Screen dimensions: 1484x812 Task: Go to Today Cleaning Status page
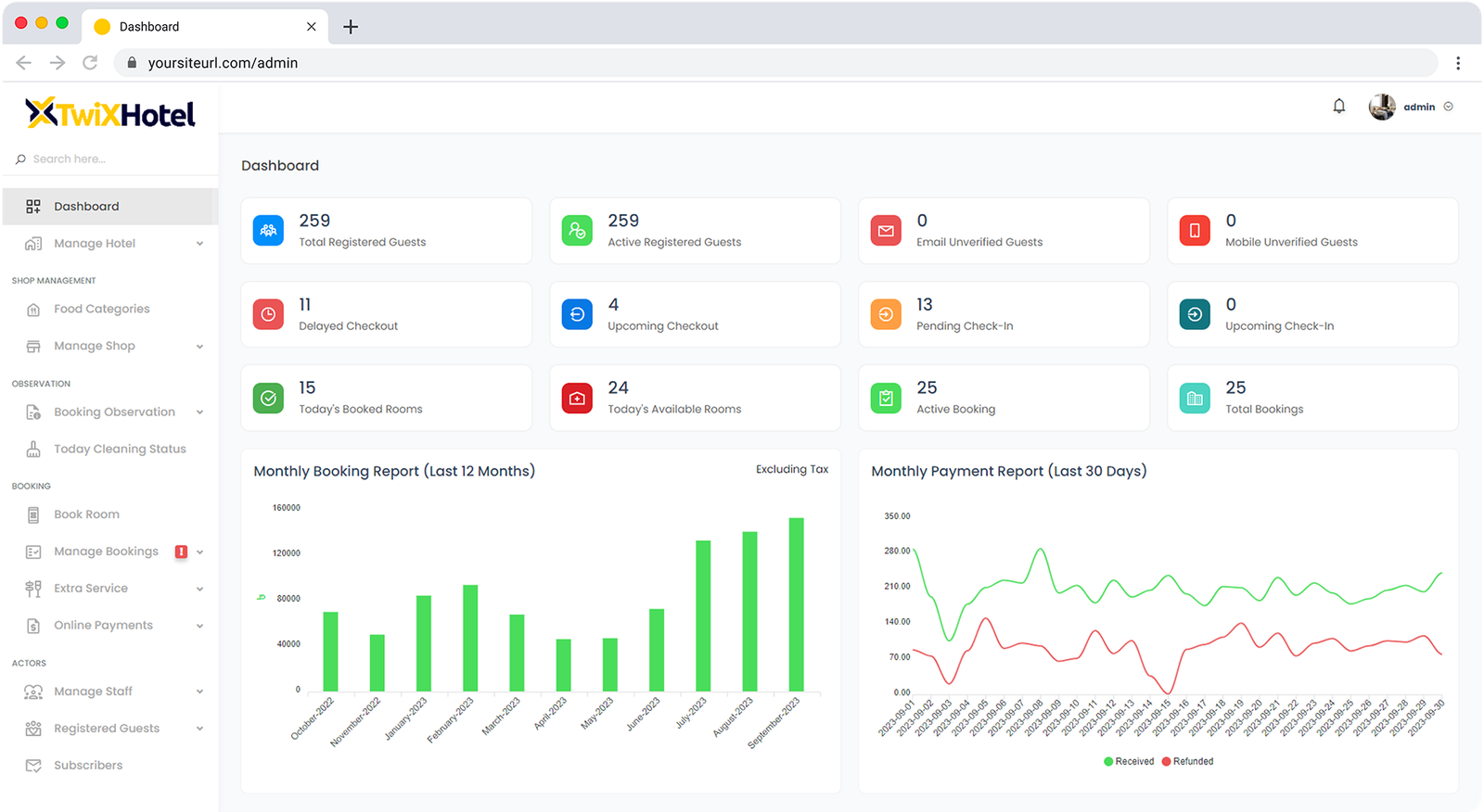(x=120, y=450)
